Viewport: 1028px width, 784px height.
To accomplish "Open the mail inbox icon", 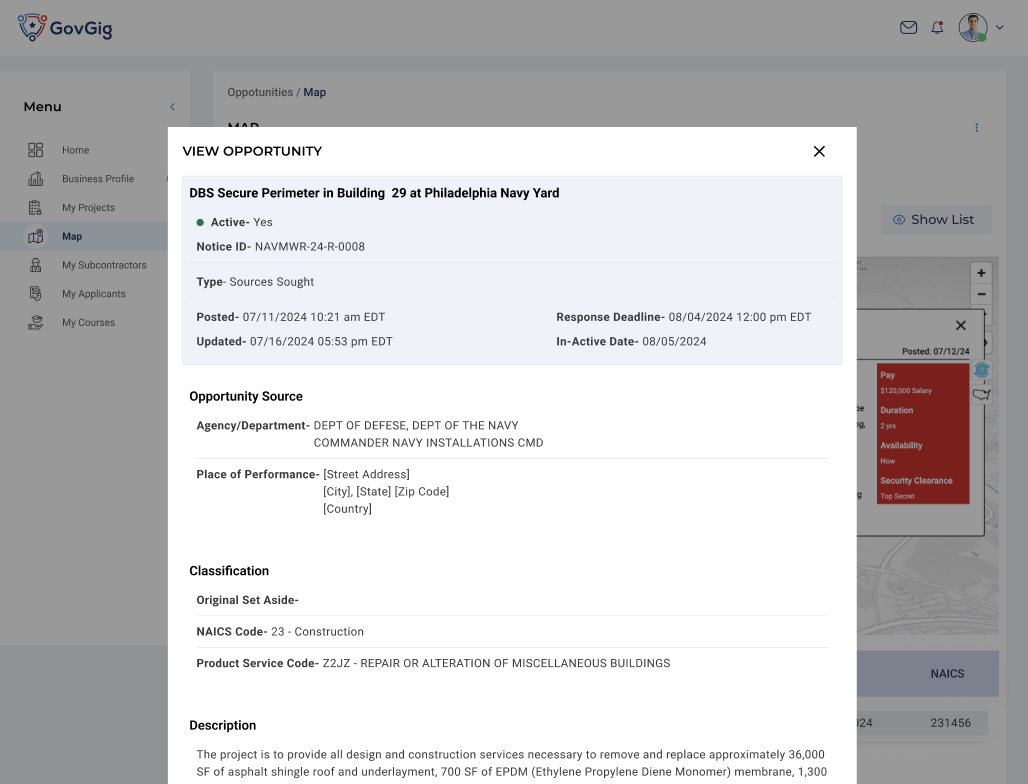I will click(x=908, y=28).
